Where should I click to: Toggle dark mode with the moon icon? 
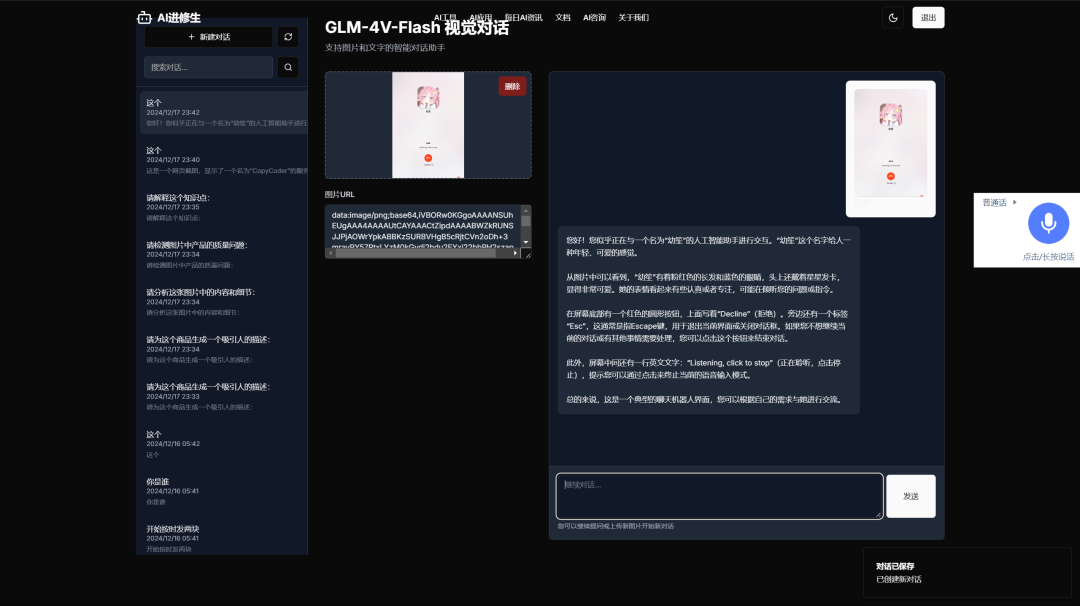click(x=893, y=18)
